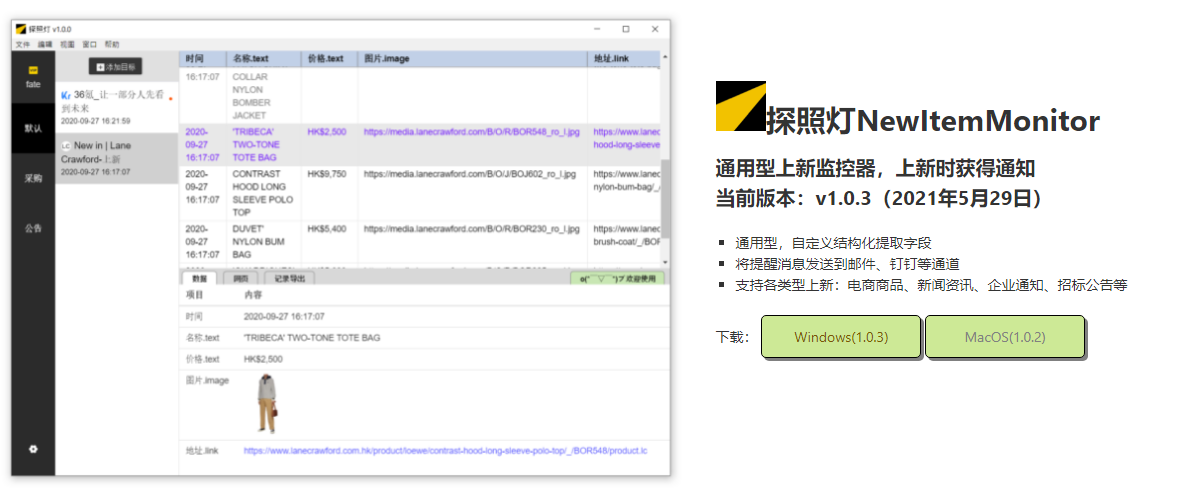Click the 36氪 feed icon
The height and width of the screenshot is (499, 1195).
66,93
